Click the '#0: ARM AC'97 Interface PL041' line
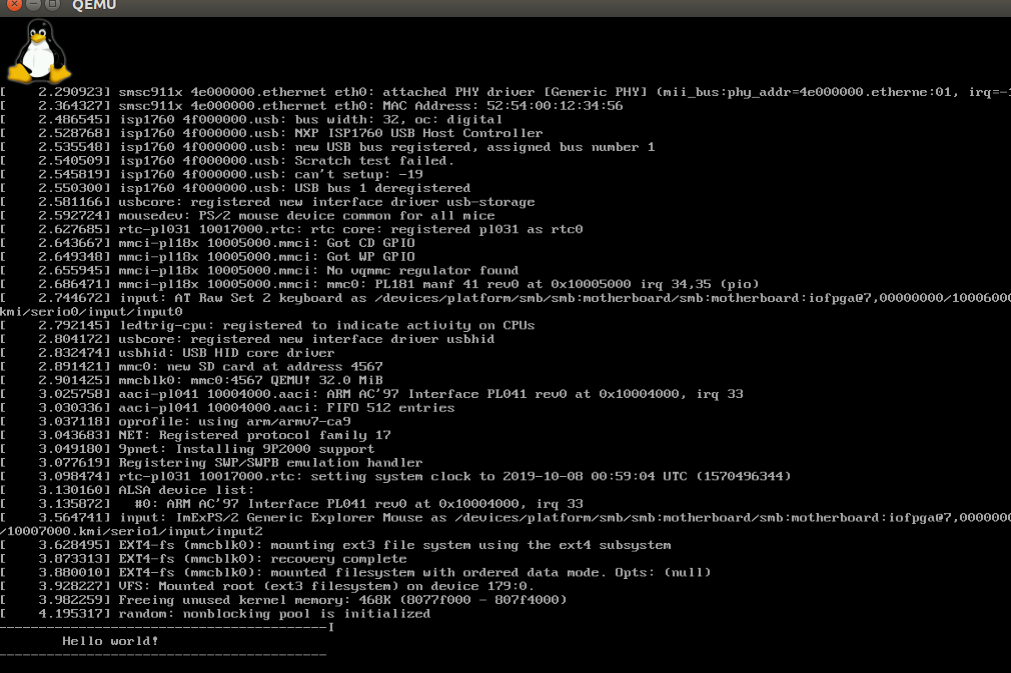The image size is (1011, 673). point(292,503)
